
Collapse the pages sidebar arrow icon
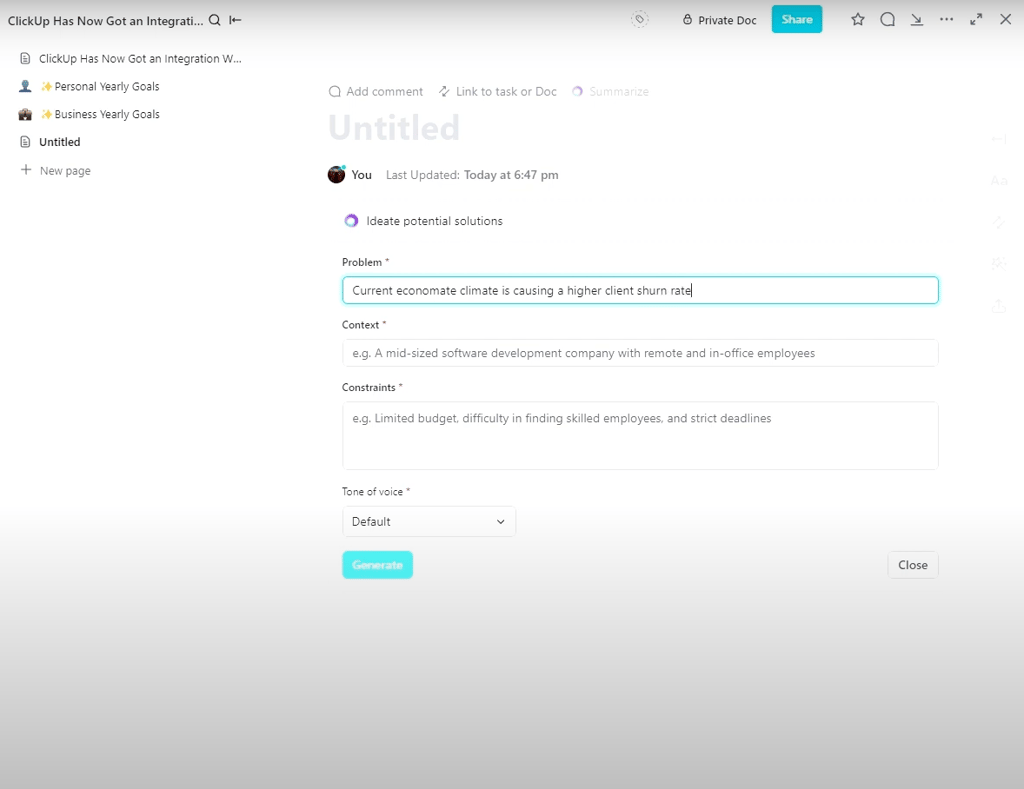point(235,20)
